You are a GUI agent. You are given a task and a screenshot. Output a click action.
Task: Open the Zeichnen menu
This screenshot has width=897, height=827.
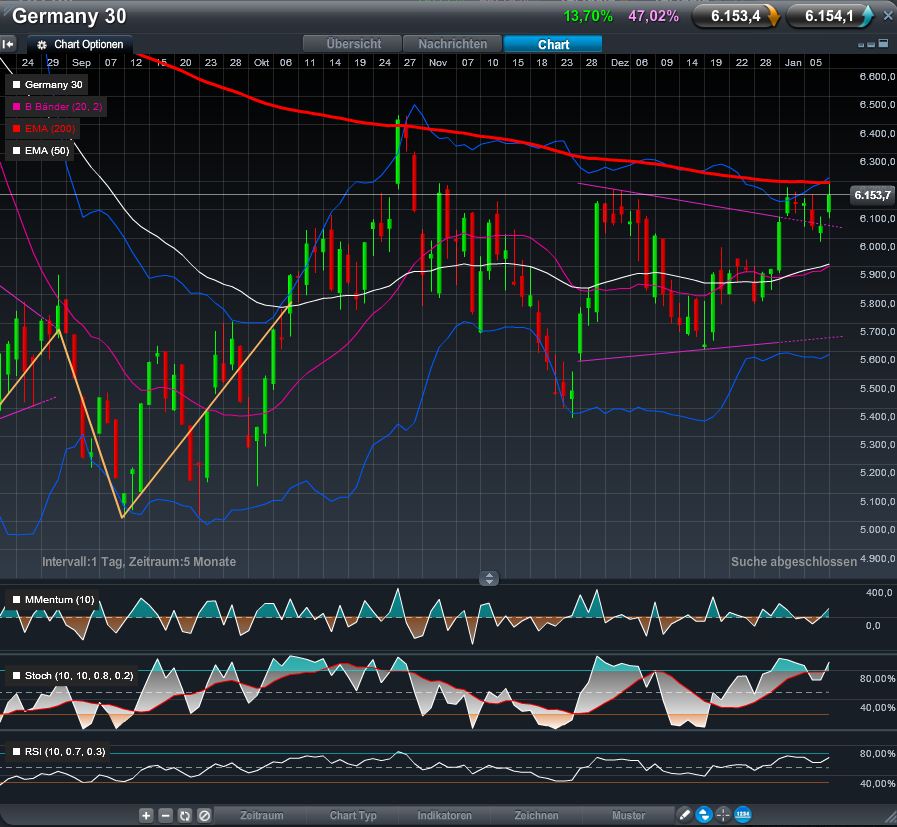pyautogui.click(x=536, y=816)
